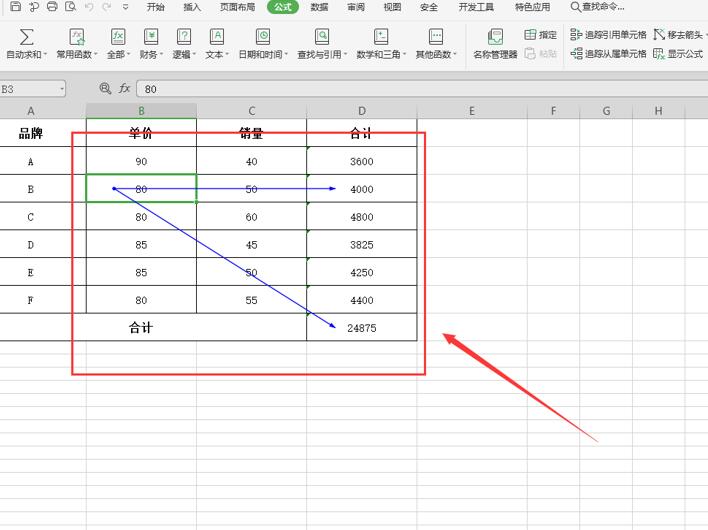Image resolution: width=708 pixels, height=530 pixels.
Task: Click the 其他函数 icon
Action: [436, 37]
